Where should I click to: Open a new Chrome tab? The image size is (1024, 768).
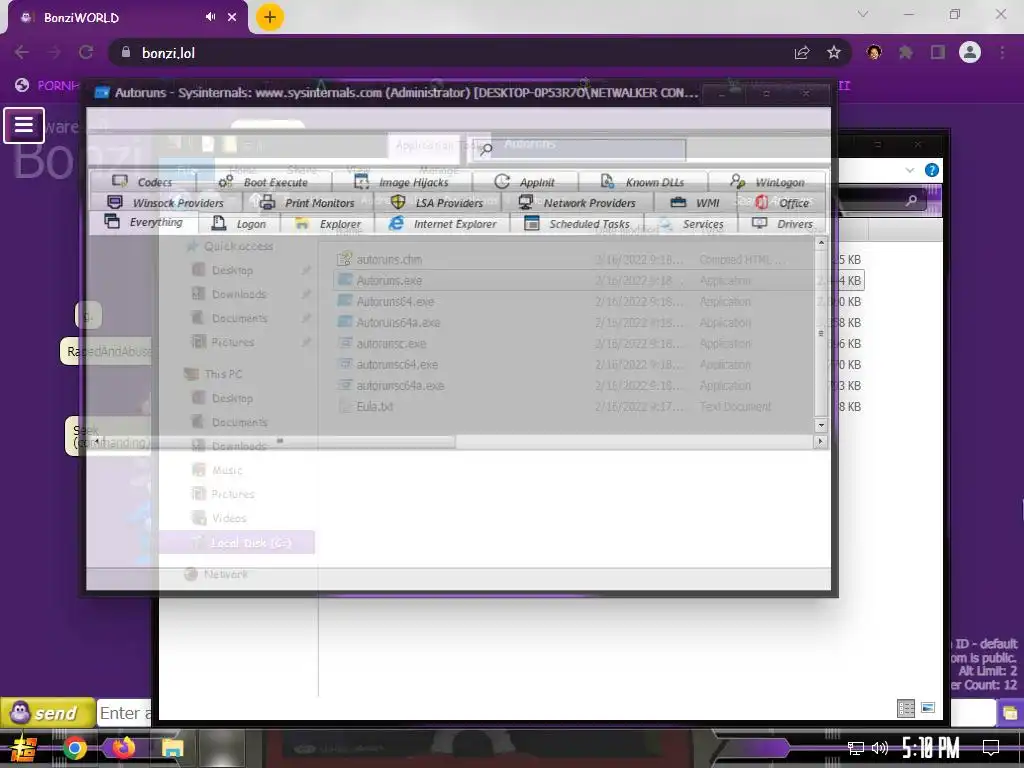tap(270, 17)
